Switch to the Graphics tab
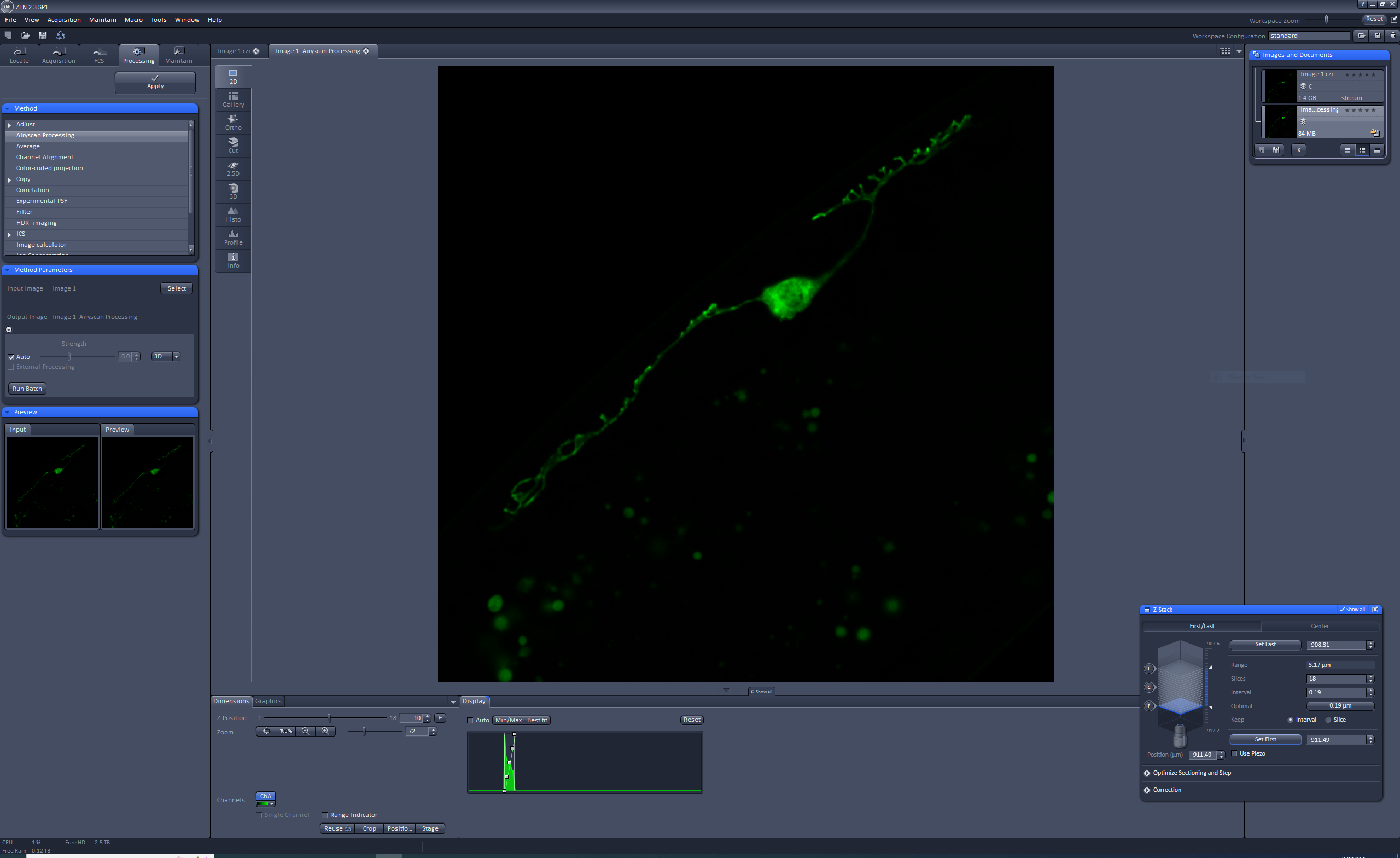 point(268,701)
